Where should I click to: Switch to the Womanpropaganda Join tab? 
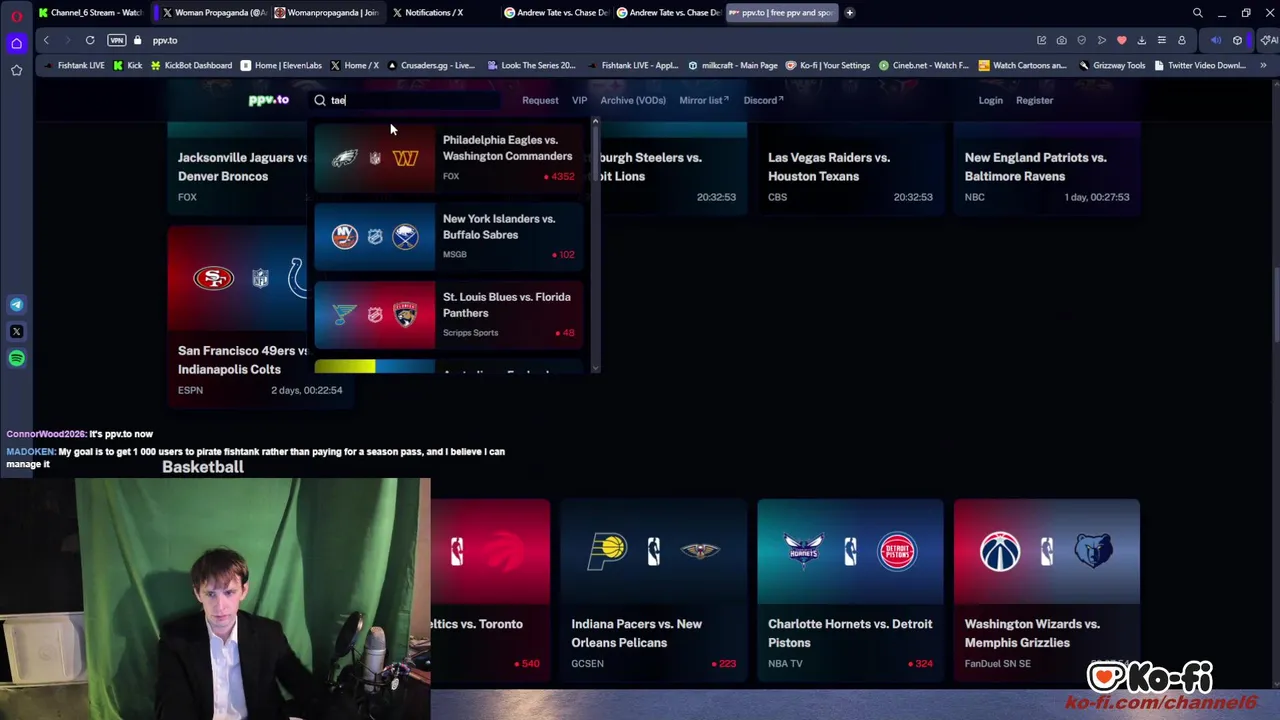pos(327,13)
